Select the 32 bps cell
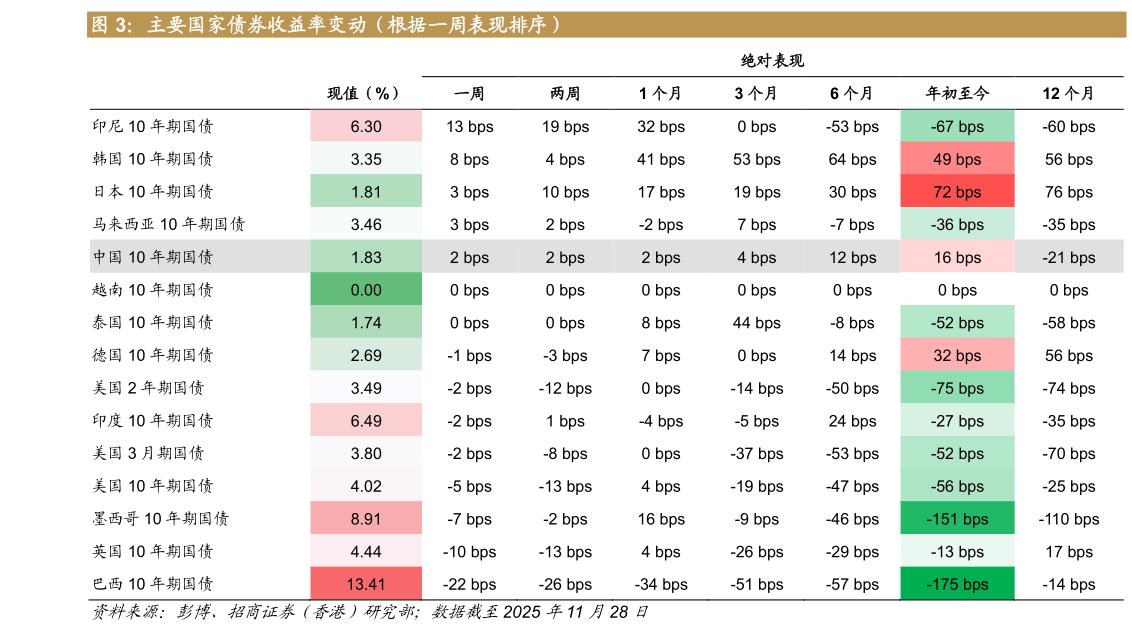The height and width of the screenshot is (625, 1132). (957, 355)
